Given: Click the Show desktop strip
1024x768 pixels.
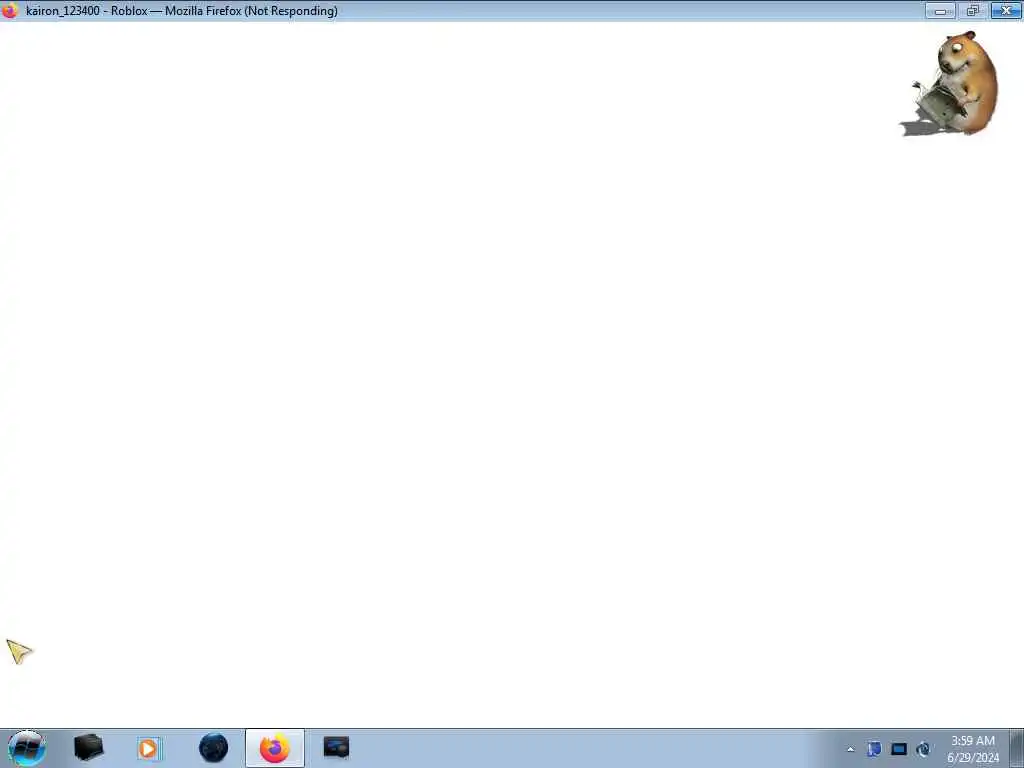Looking at the screenshot, I should [x=1016, y=748].
